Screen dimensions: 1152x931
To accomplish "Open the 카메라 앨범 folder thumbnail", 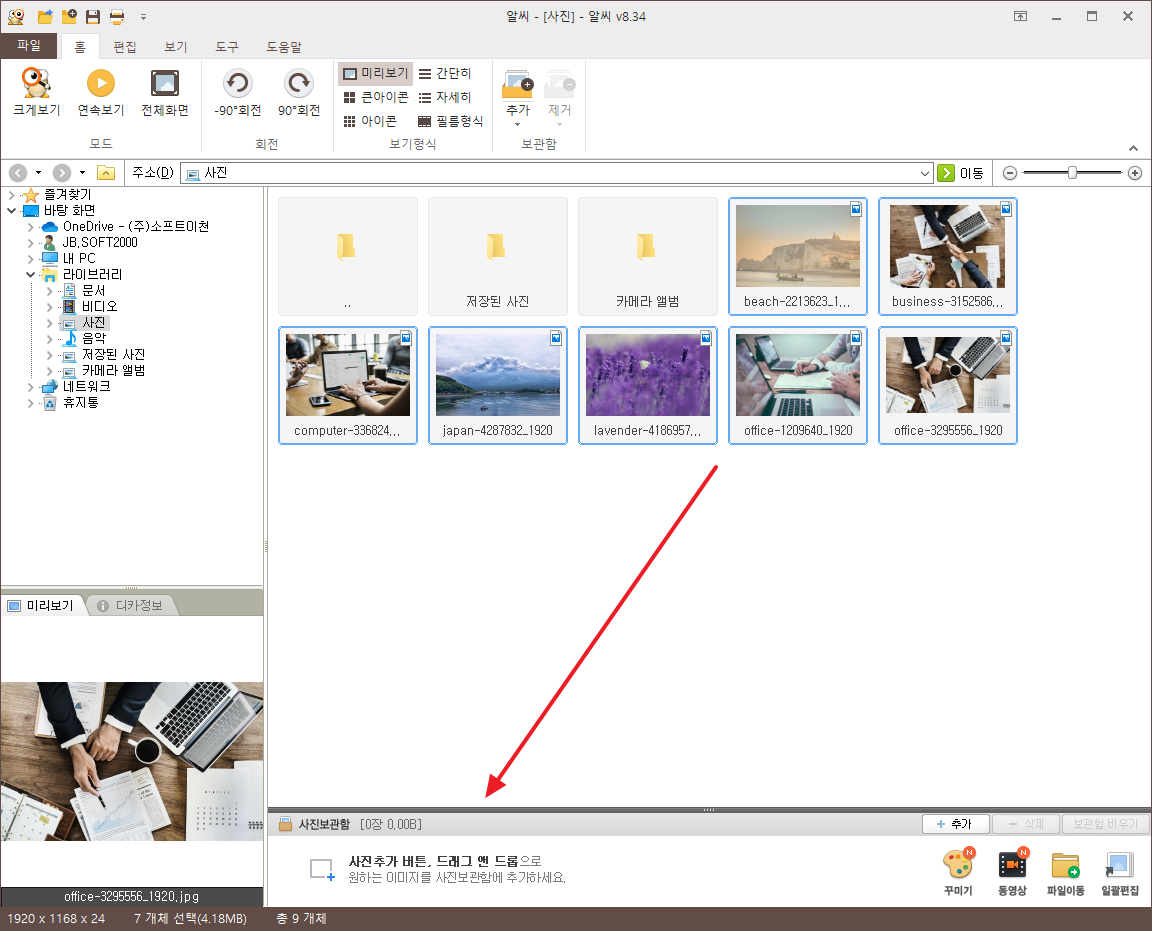I will pyautogui.click(x=647, y=256).
